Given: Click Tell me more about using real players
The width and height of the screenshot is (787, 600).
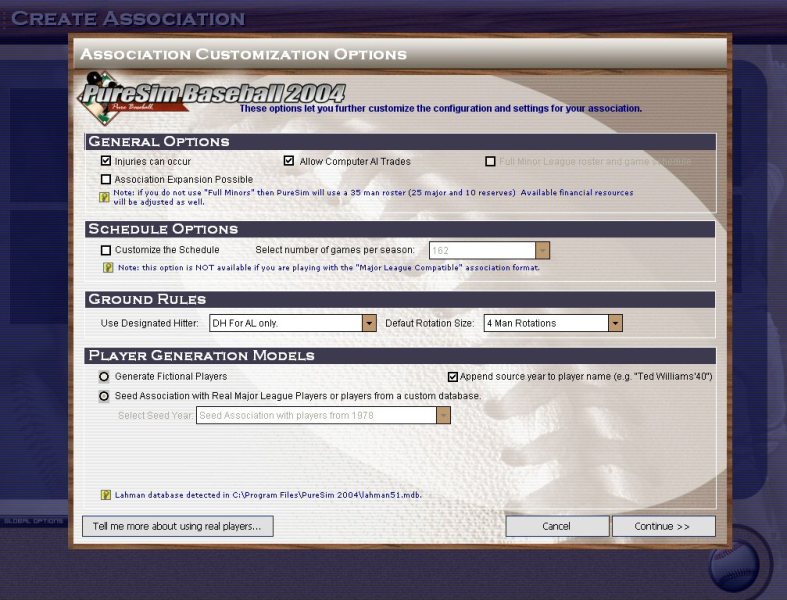Looking at the screenshot, I should [177, 526].
